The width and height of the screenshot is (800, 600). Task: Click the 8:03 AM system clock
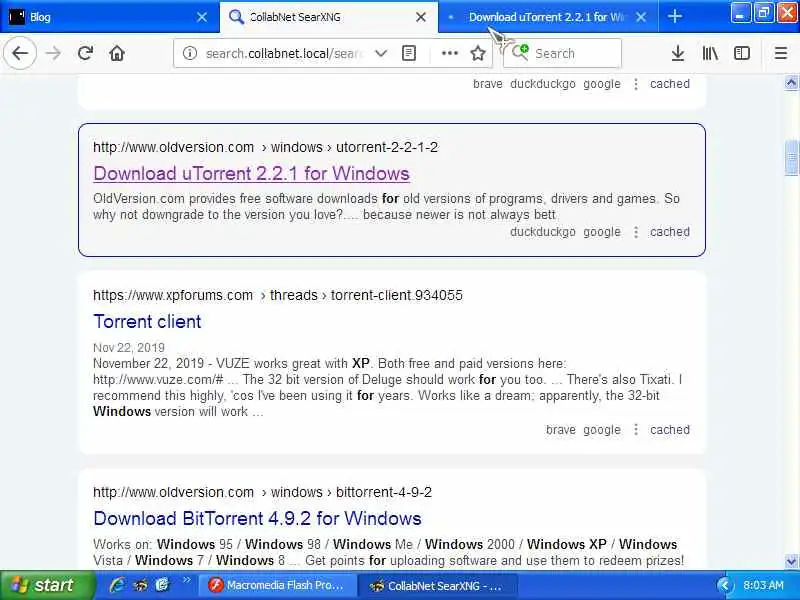763,585
